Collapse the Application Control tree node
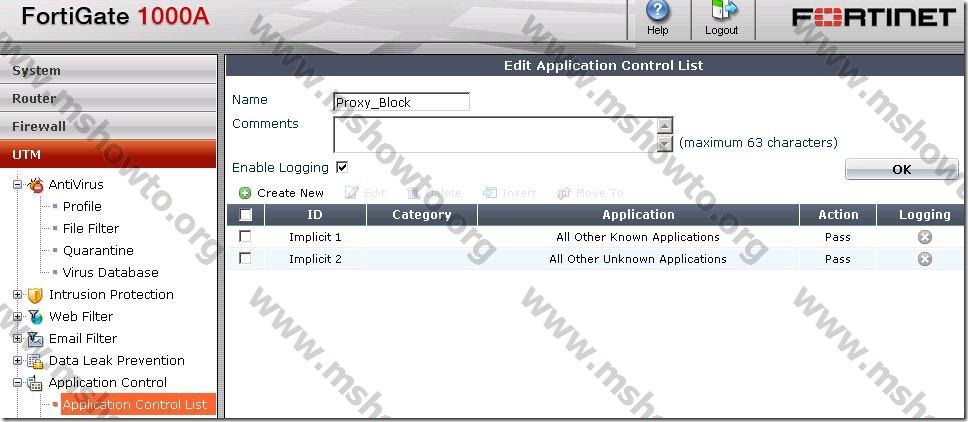 pyautogui.click(x=17, y=383)
